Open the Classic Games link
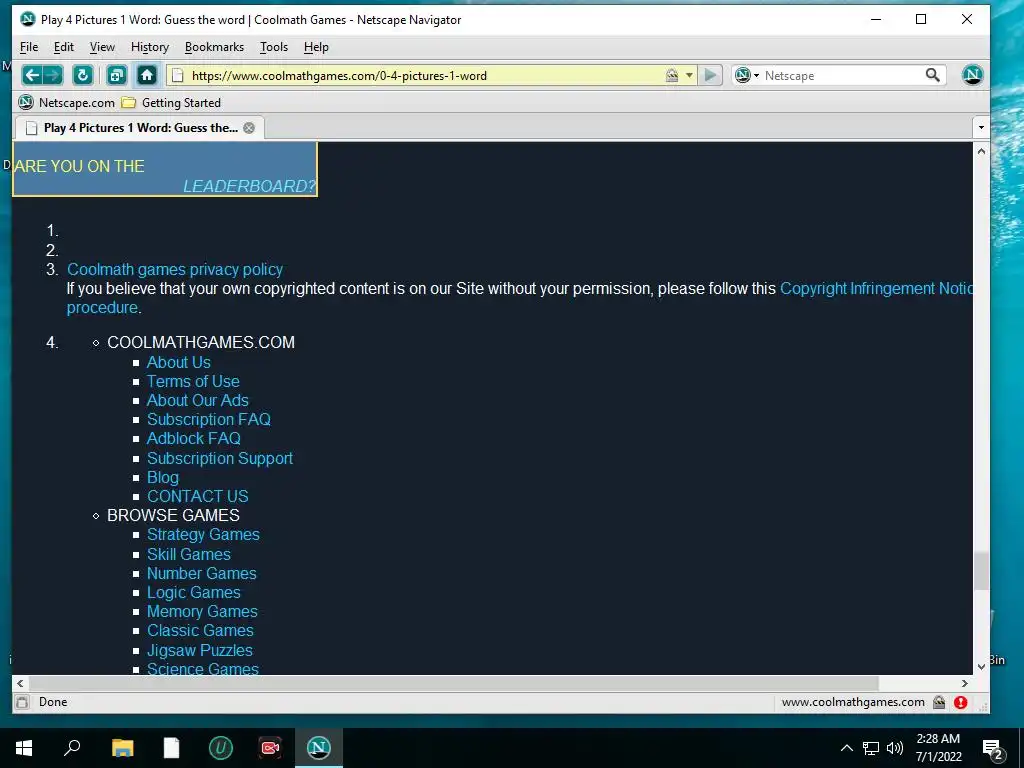Viewport: 1024px width, 768px height. (200, 630)
